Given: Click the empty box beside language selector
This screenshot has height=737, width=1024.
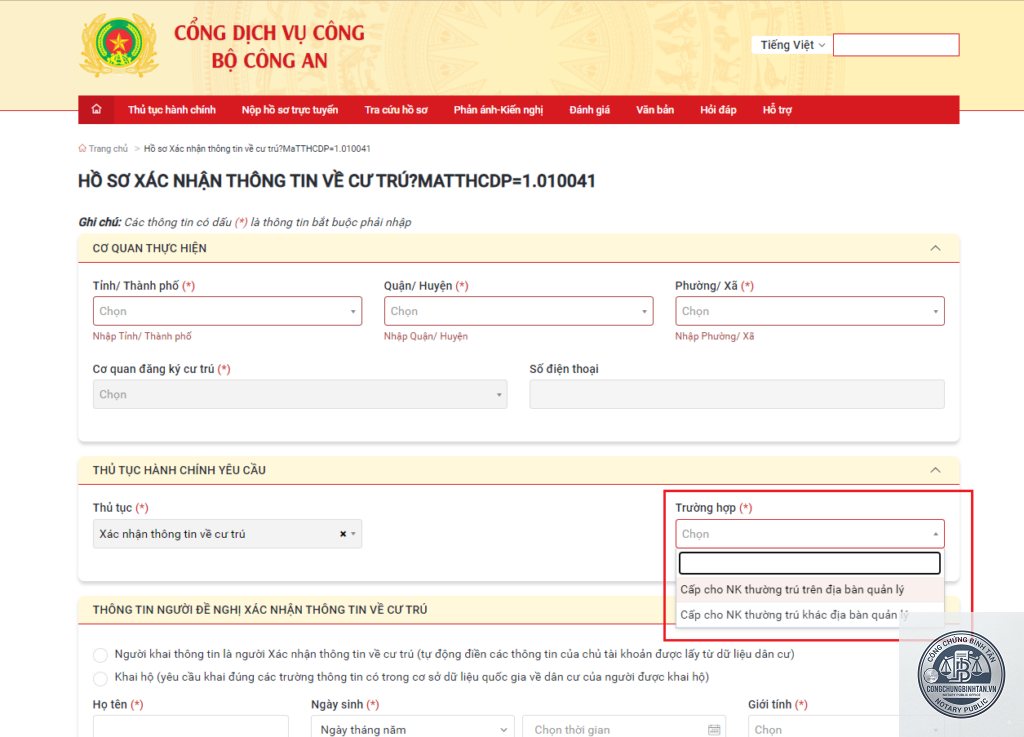Looking at the screenshot, I should tap(896, 45).
